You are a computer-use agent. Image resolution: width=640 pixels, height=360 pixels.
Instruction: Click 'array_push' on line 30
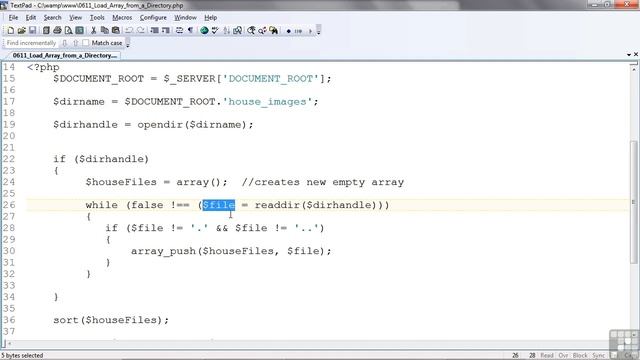click(163, 251)
